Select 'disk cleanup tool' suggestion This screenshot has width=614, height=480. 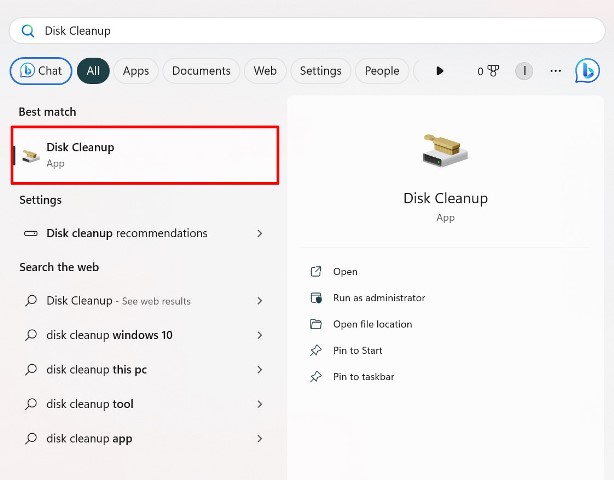coord(145,404)
